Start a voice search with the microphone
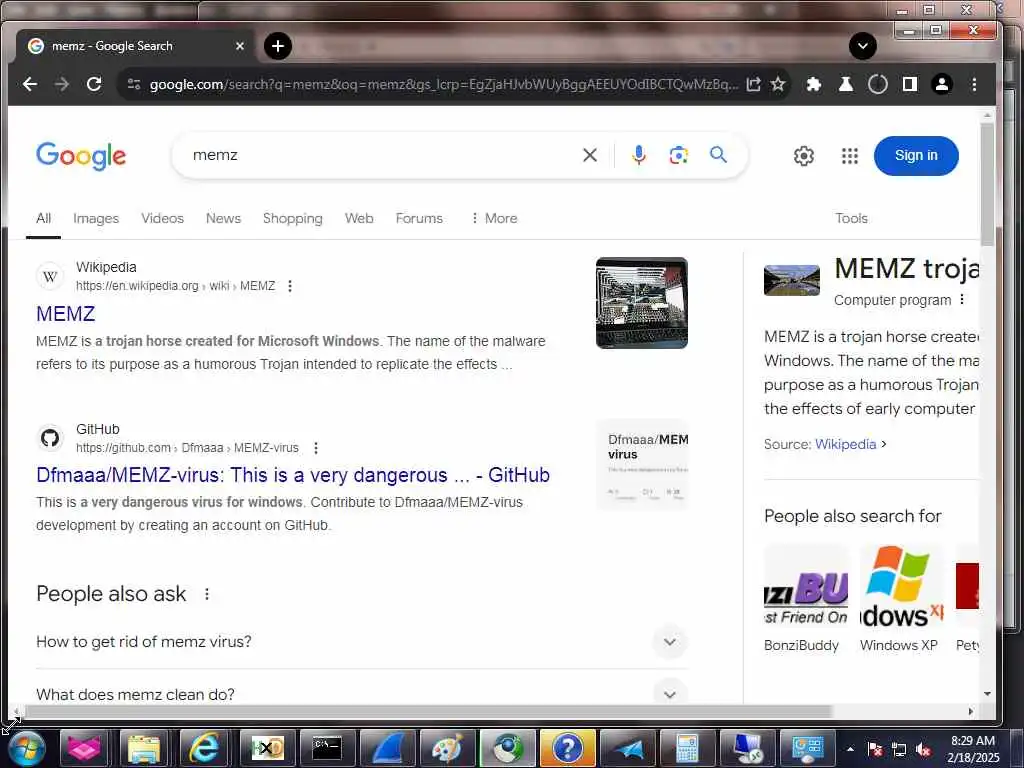1024x768 pixels. (639, 155)
